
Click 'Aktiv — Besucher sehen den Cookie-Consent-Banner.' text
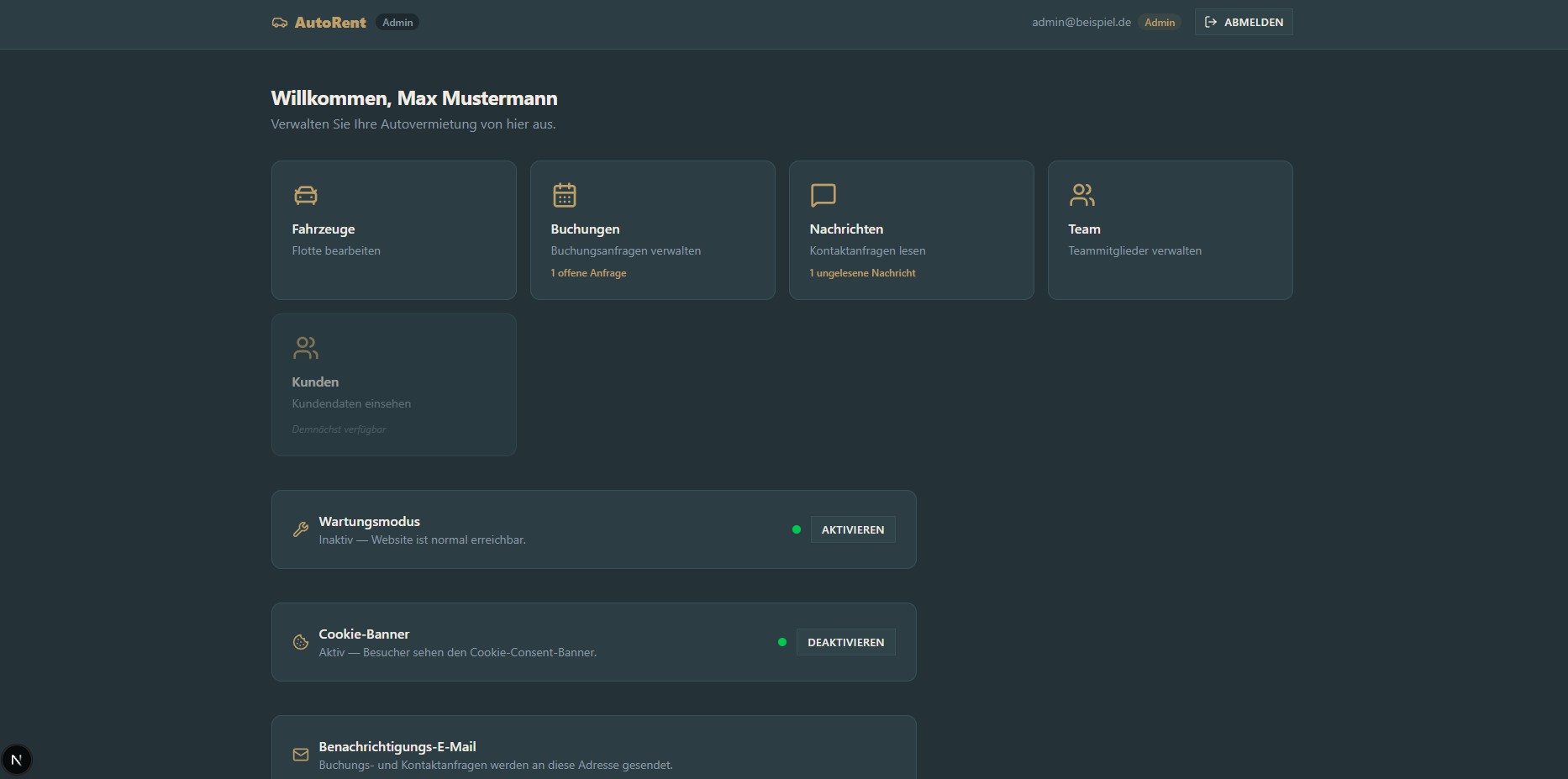457,652
